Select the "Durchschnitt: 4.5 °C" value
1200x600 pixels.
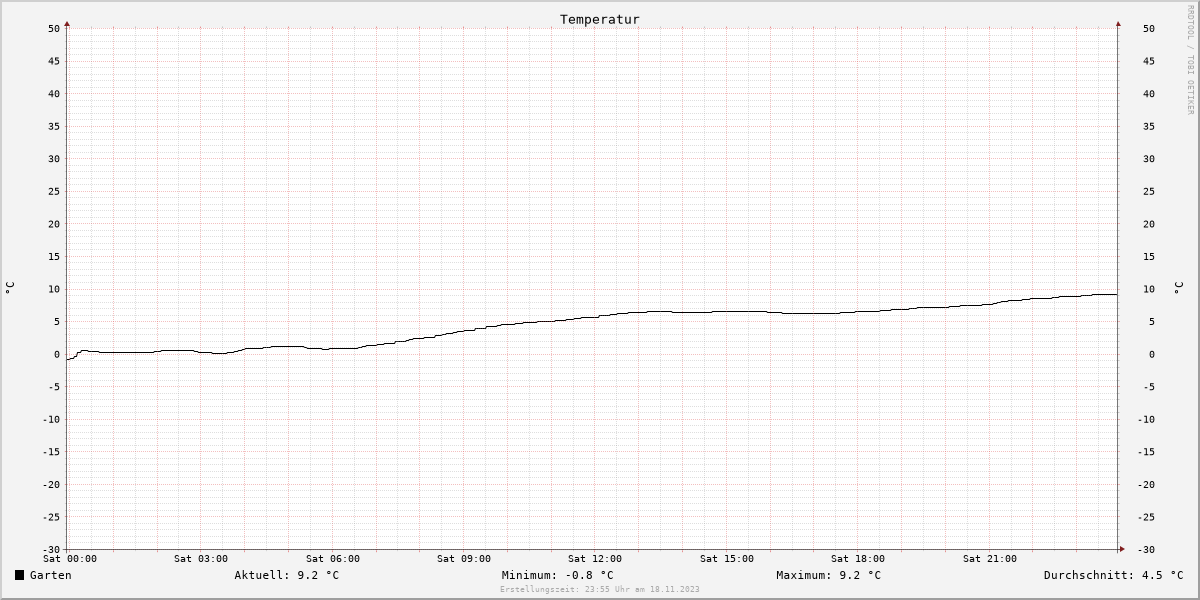[x=1114, y=575]
